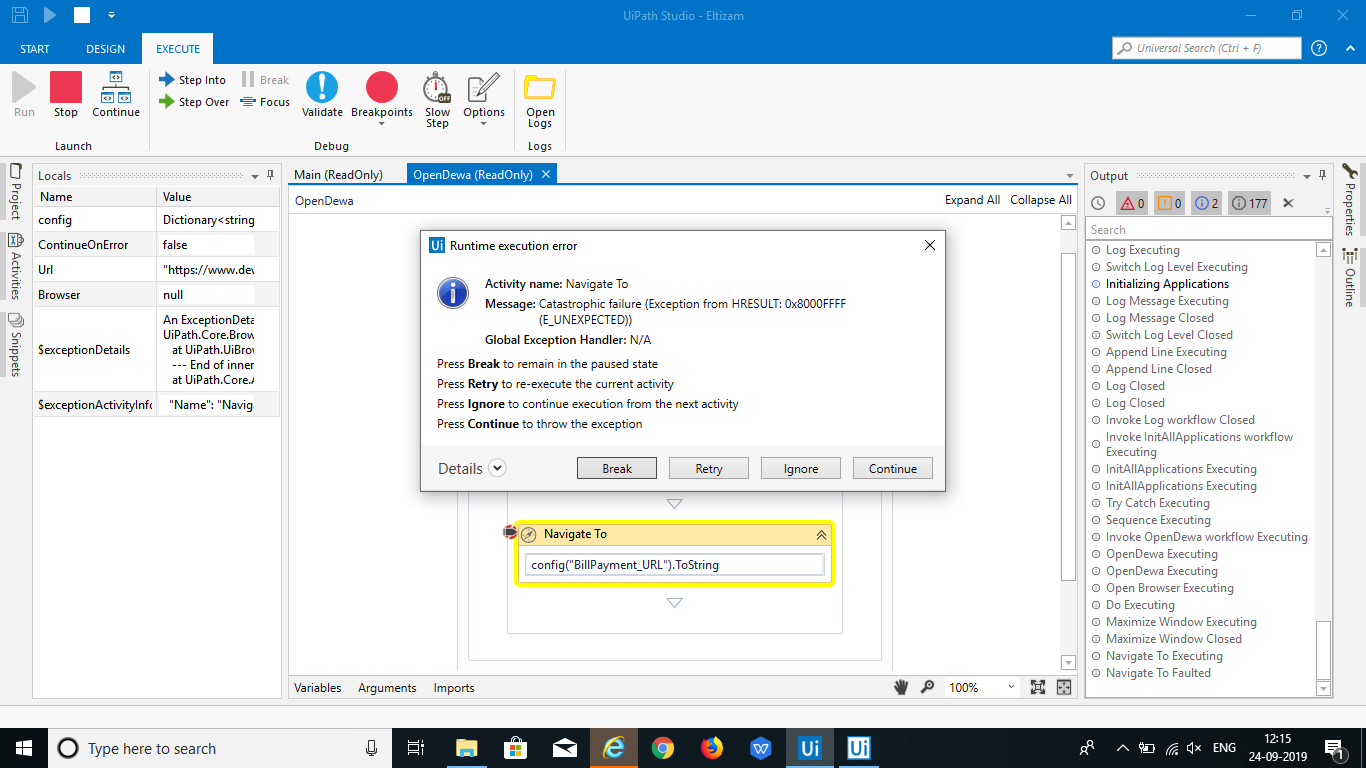Toggle the trace filter showing 177
The image size is (1366, 768).
(x=1250, y=203)
